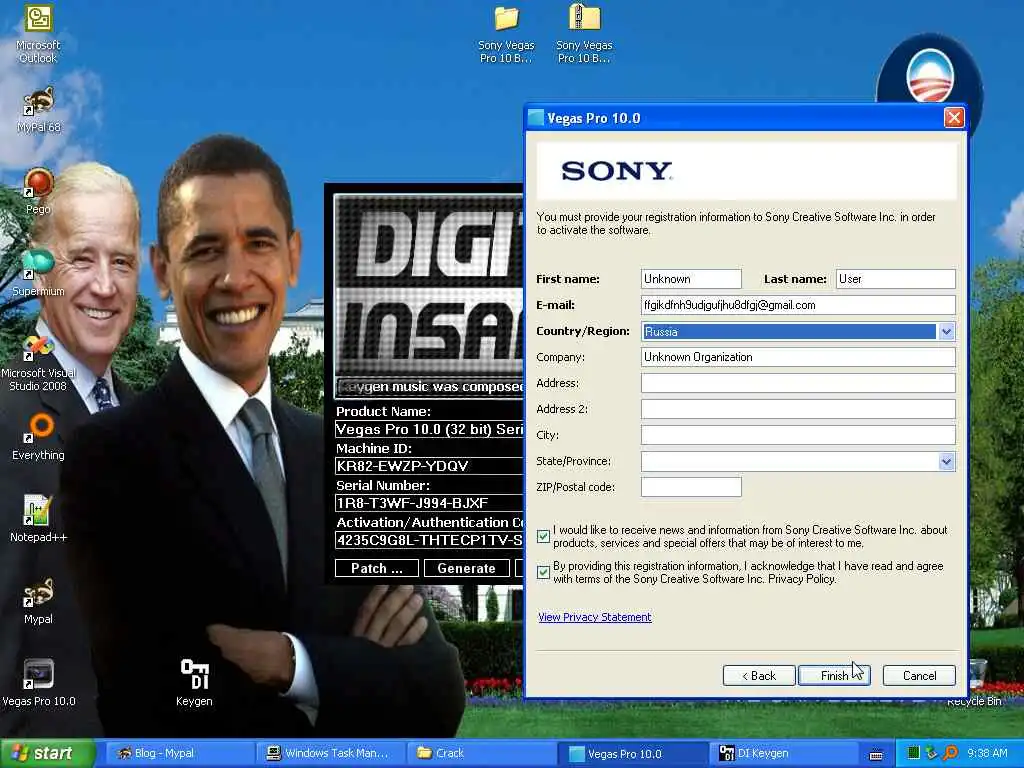Viewport: 1024px width, 768px height.
Task: Click the ZIP/Postal code field
Action: point(691,487)
